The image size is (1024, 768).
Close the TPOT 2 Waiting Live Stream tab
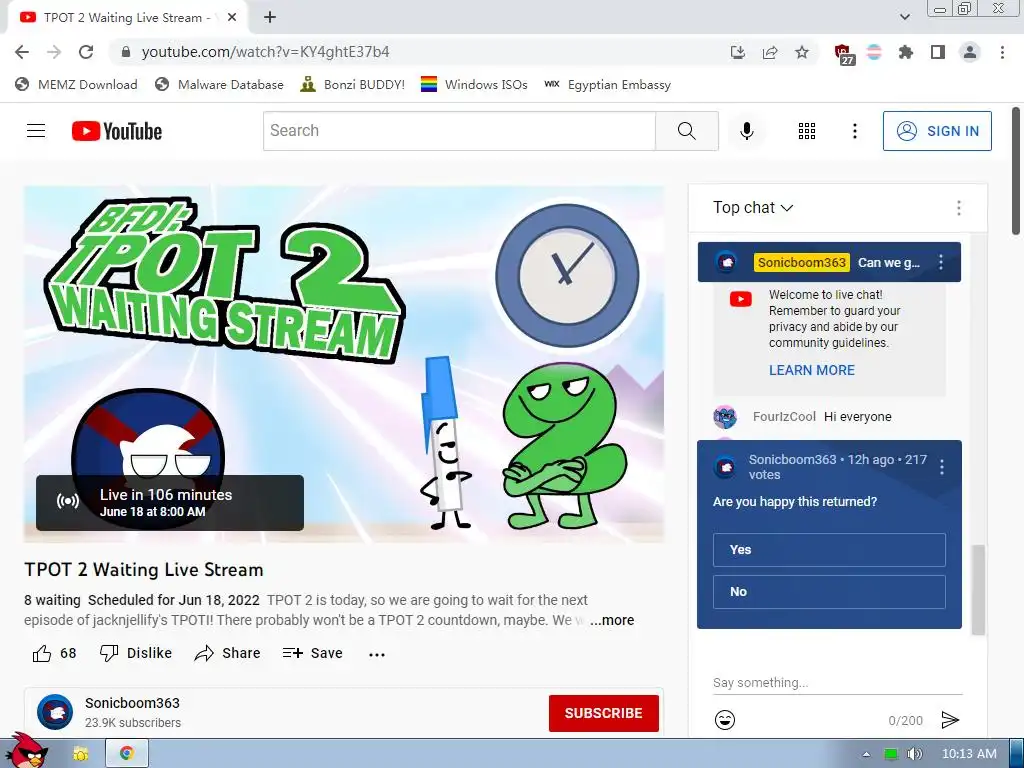[232, 18]
